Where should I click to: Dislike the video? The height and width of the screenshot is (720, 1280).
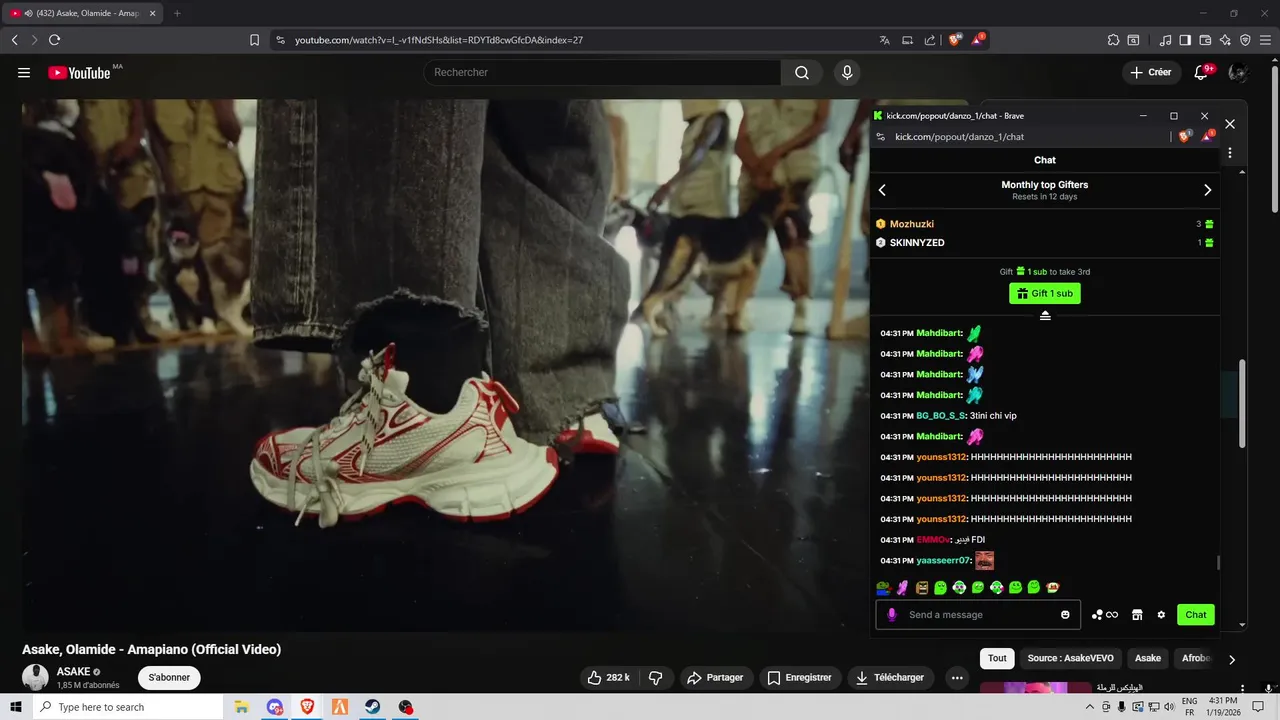[656, 677]
